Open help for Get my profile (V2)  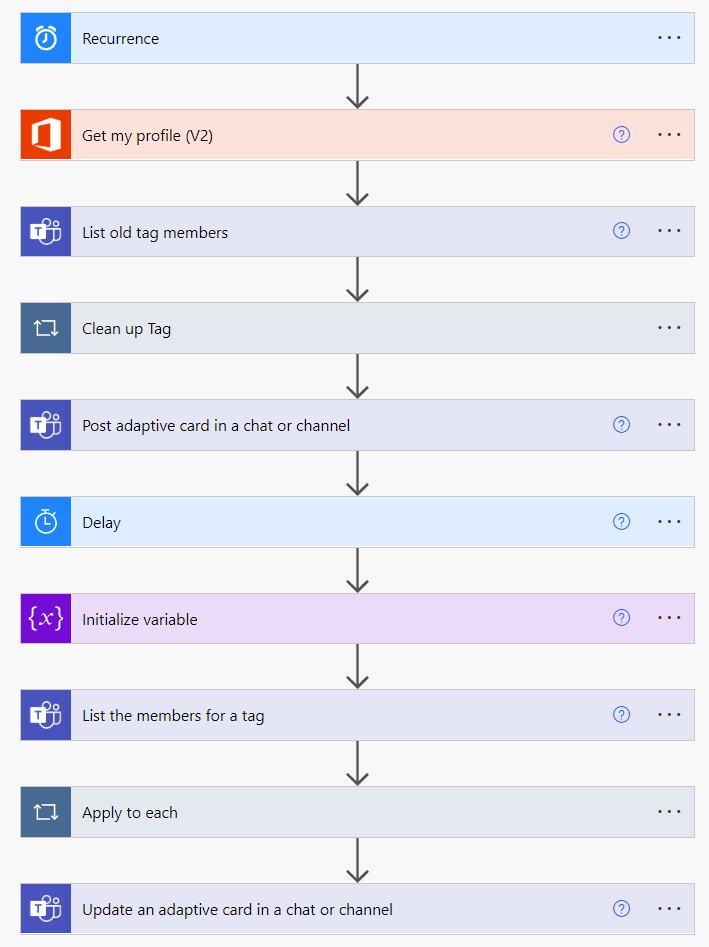(x=621, y=134)
